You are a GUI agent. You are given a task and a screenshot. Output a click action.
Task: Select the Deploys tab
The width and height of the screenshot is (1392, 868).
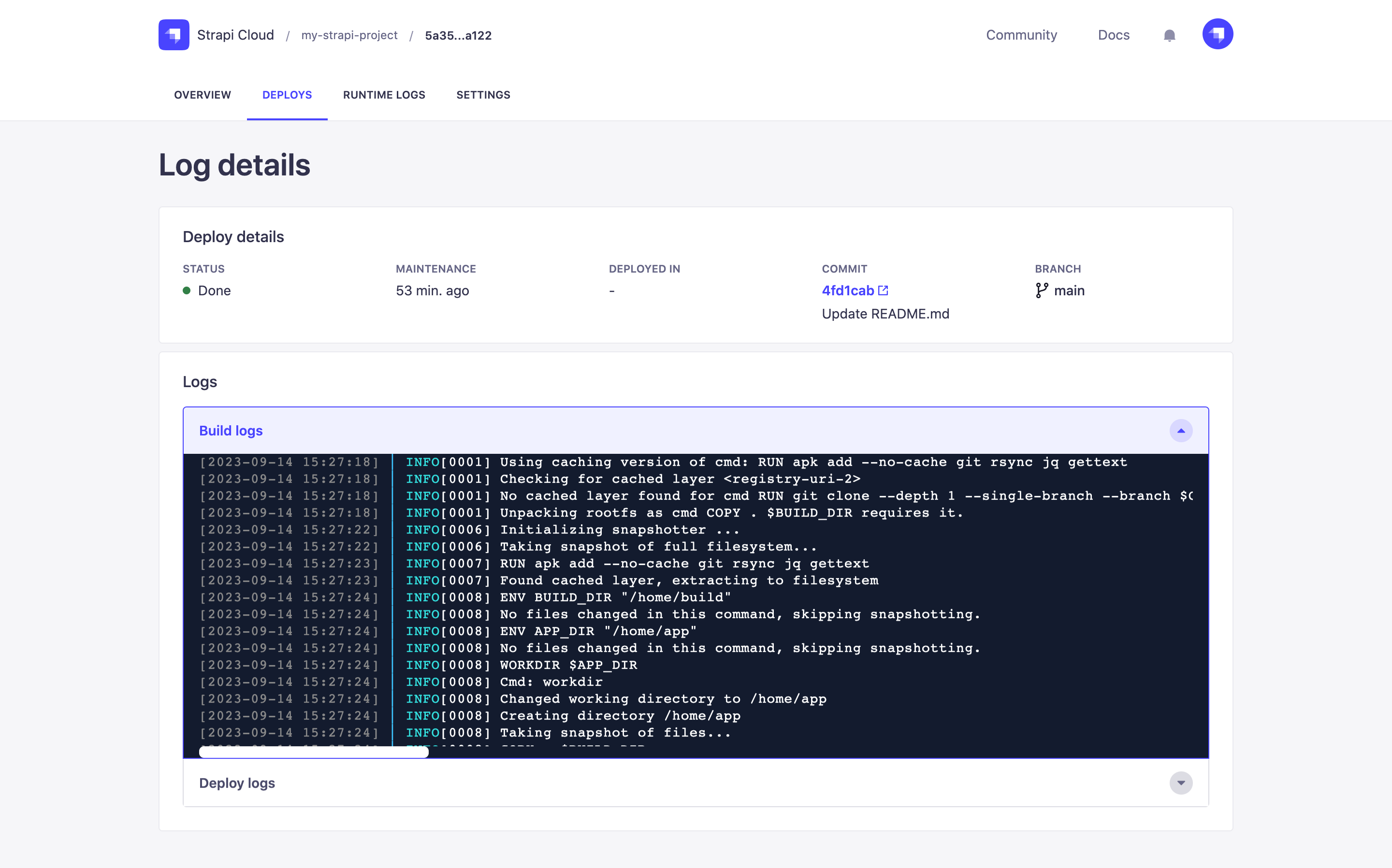(x=287, y=95)
